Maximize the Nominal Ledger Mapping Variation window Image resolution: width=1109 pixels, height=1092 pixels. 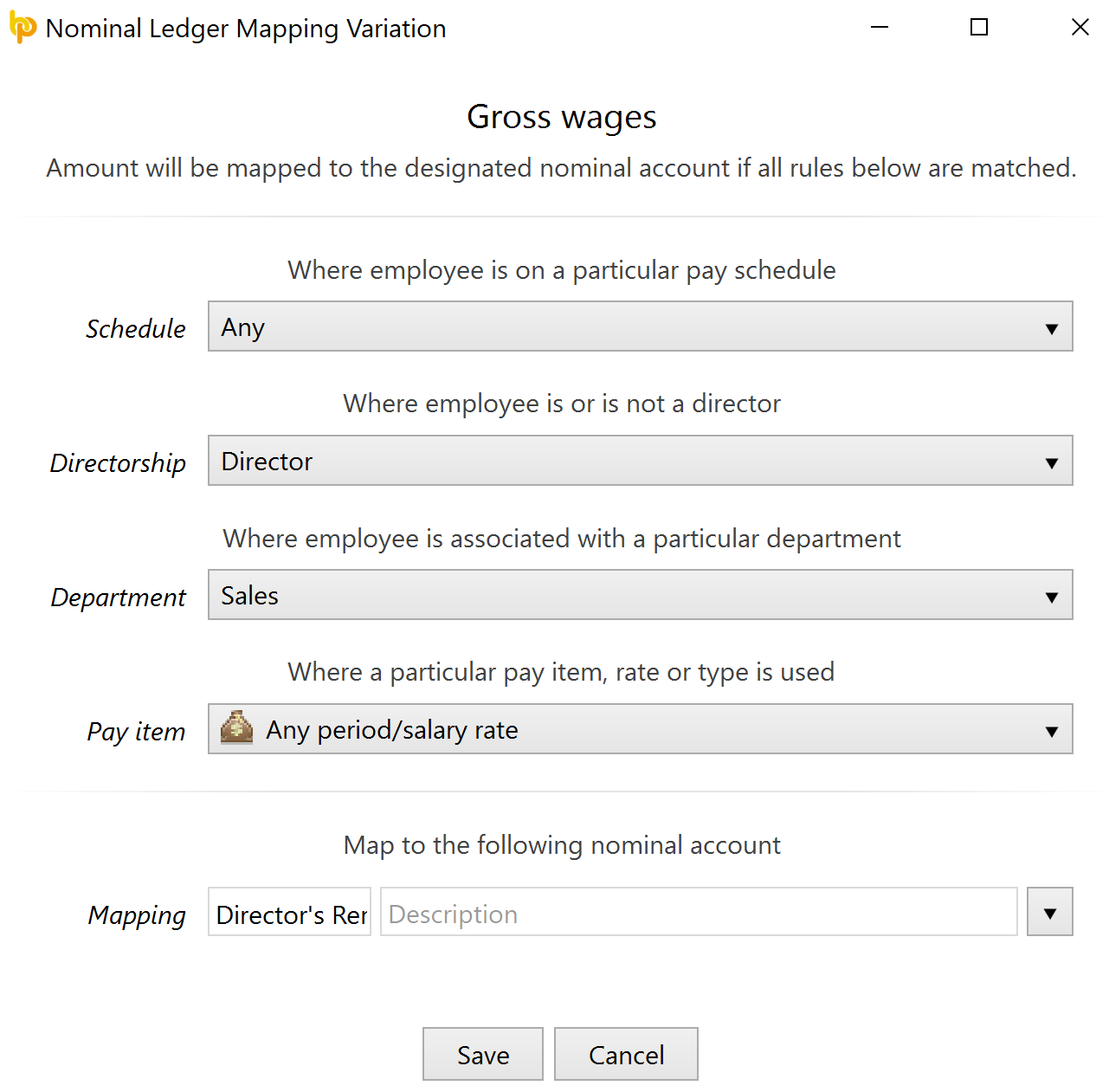point(979,28)
